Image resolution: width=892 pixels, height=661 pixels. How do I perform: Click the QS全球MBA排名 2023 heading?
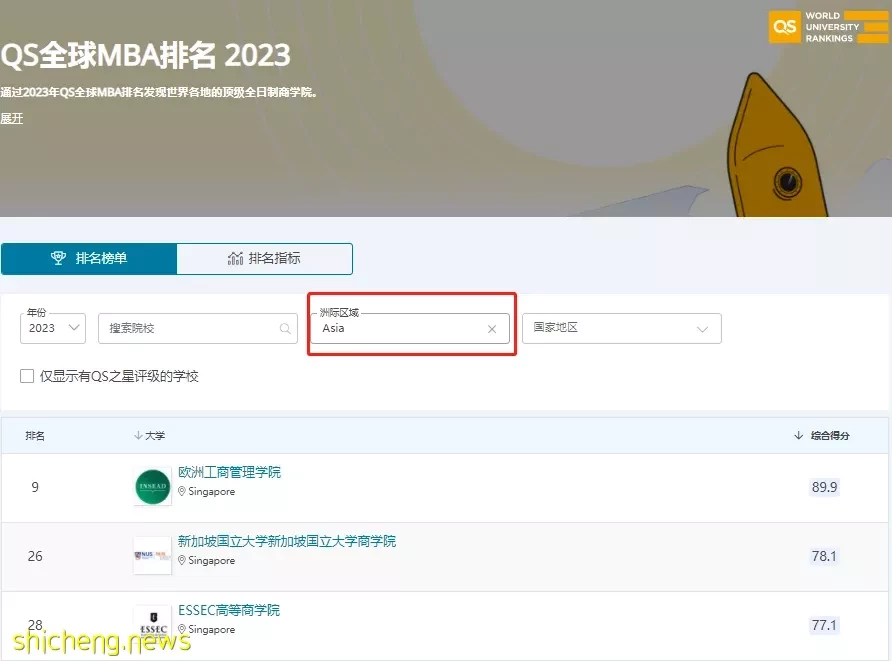[x=146, y=55]
